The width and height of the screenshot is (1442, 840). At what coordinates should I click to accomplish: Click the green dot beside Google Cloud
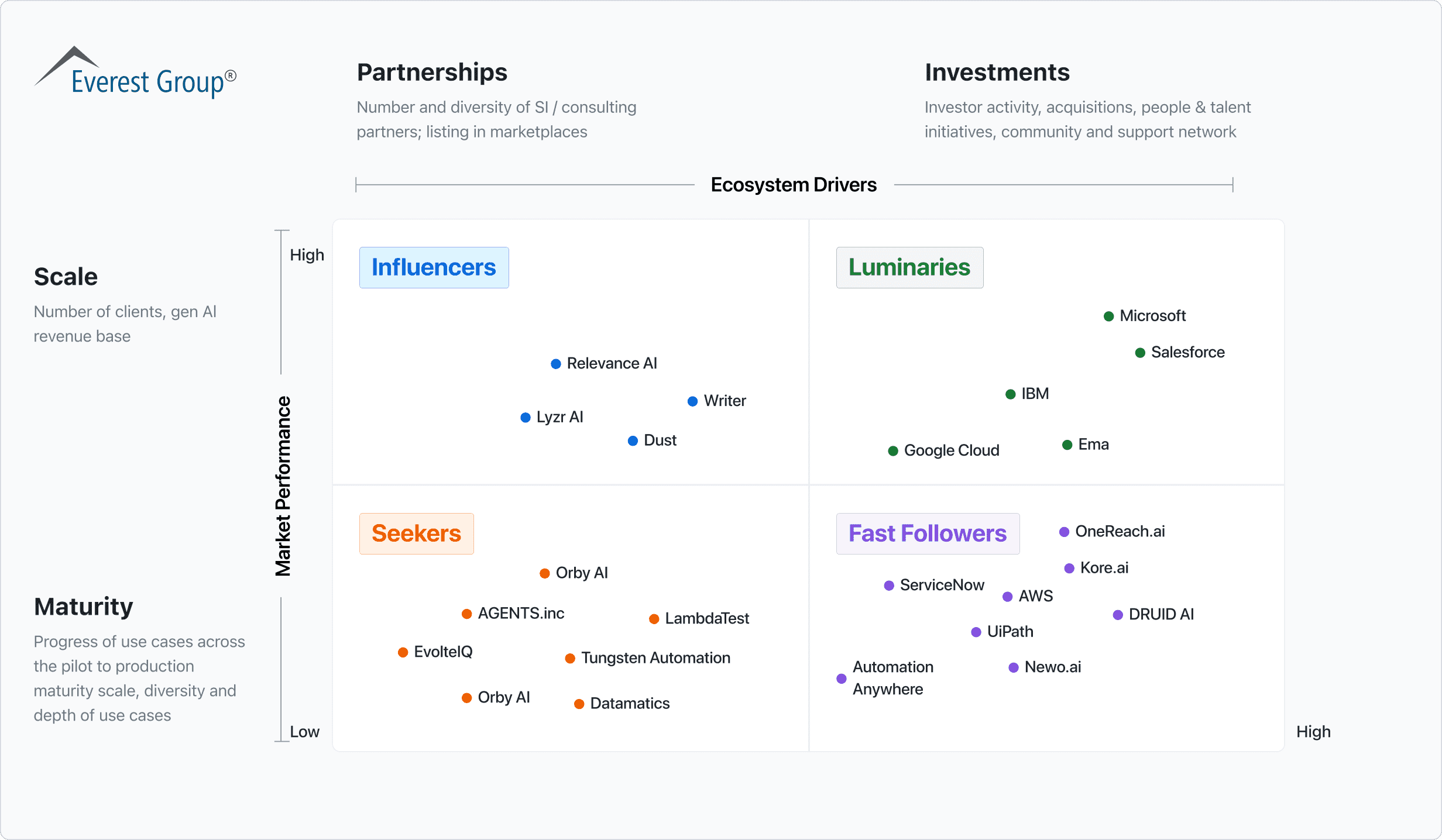pos(893,451)
